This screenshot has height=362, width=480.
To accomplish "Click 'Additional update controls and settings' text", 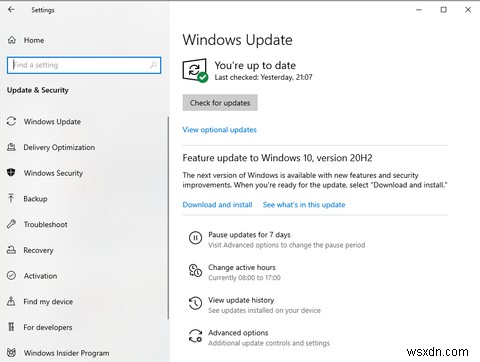I will [x=269, y=343].
